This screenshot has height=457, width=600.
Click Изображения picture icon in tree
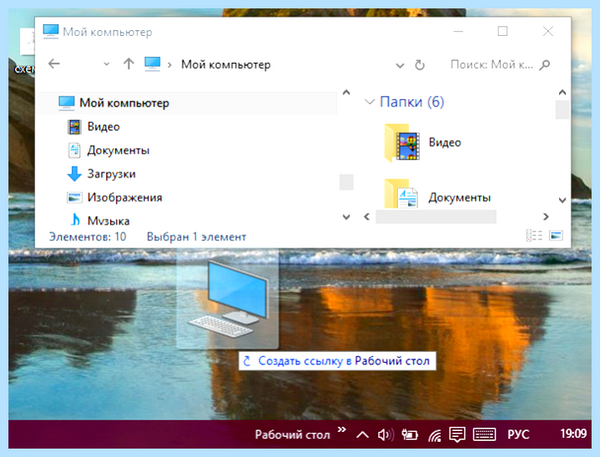pyautogui.click(x=74, y=197)
